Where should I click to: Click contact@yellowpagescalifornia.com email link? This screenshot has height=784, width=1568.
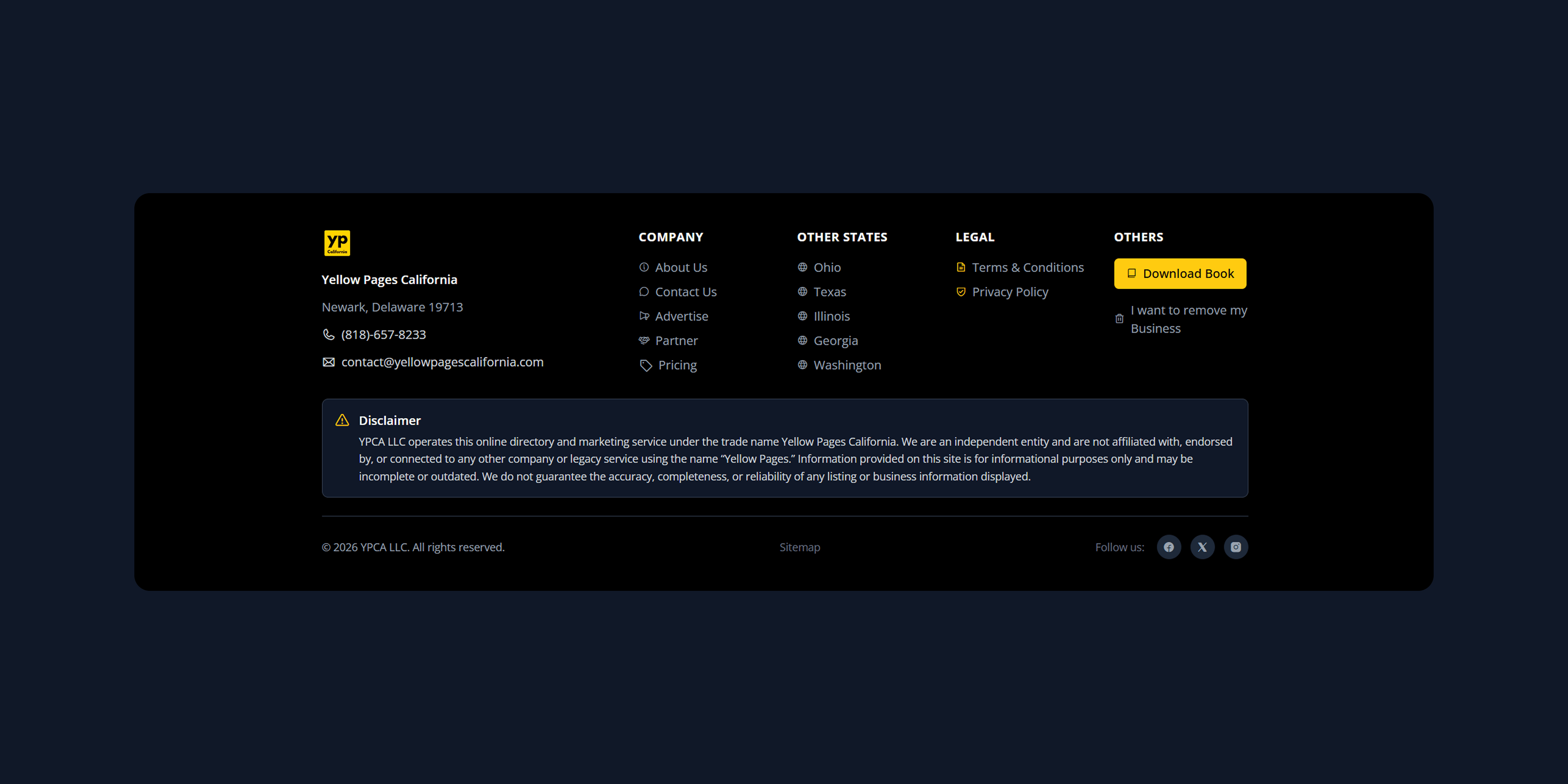tap(442, 361)
